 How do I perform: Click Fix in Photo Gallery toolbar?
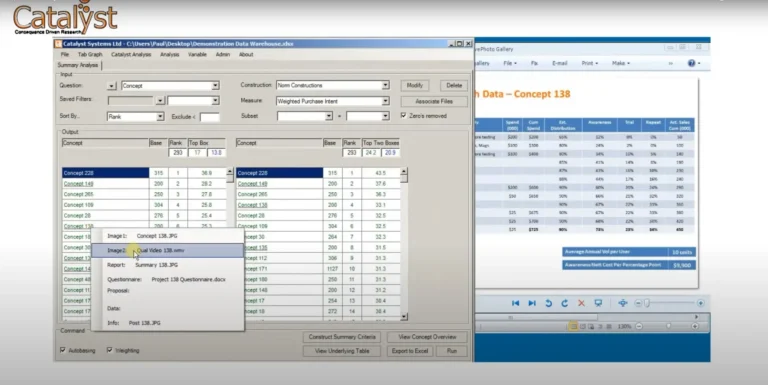click(x=534, y=63)
